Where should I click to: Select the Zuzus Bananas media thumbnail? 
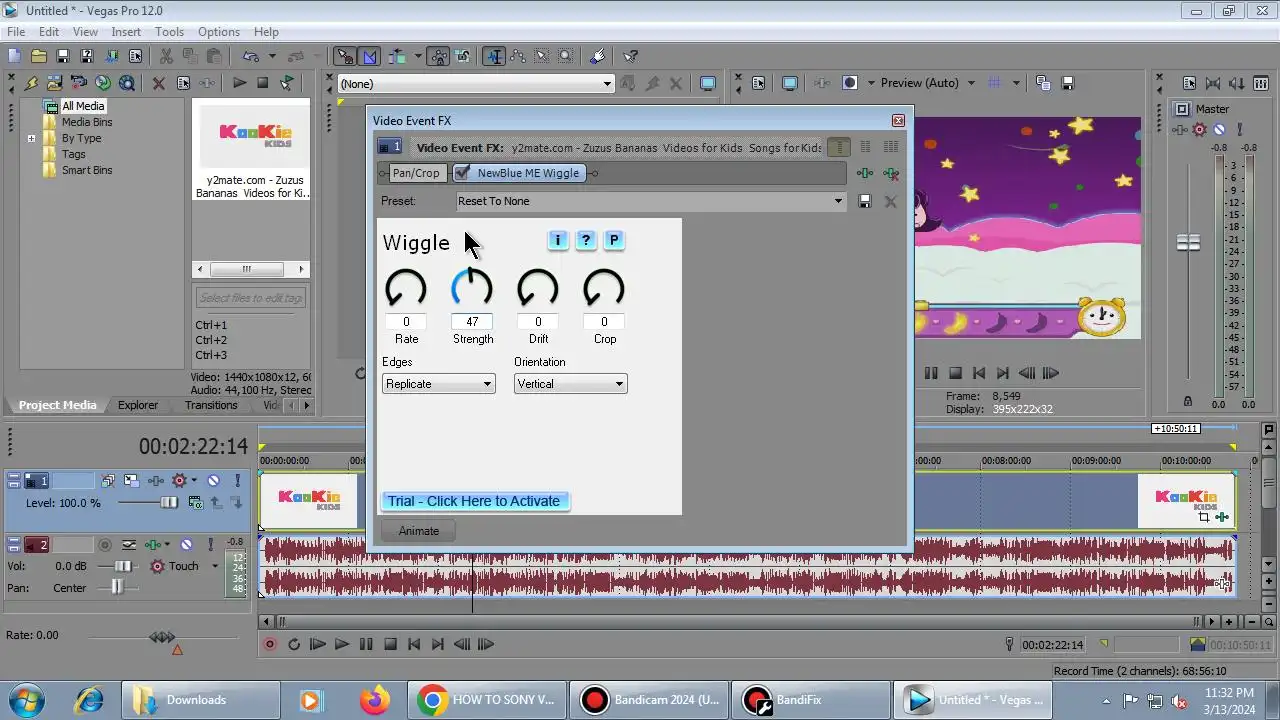point(251,136)
